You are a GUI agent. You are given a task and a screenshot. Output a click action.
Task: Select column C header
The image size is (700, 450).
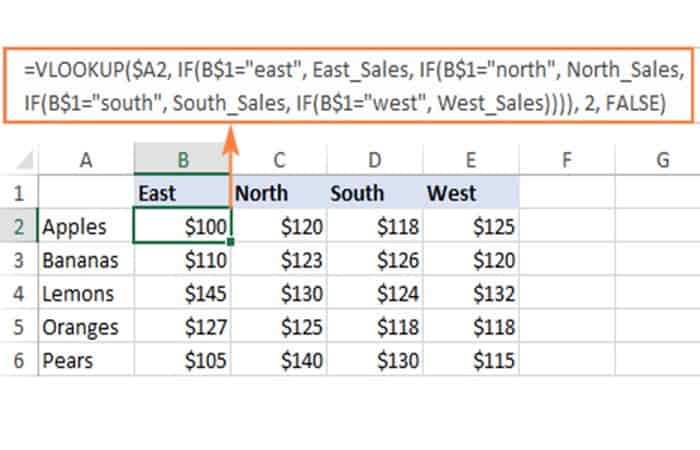[280, 158]
